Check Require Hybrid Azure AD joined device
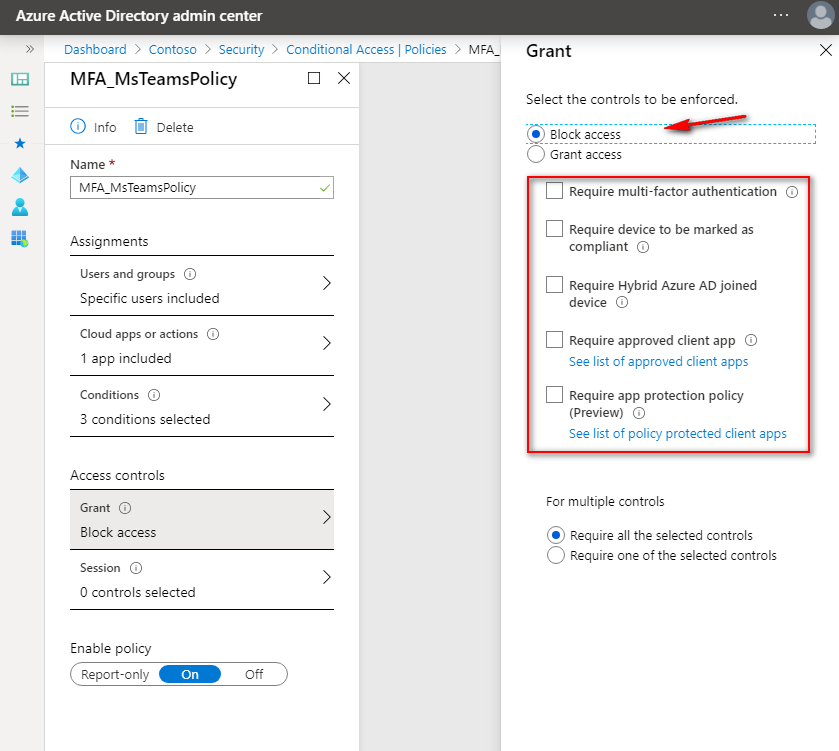This screenshot has height=751, width=839. point(554,285)
